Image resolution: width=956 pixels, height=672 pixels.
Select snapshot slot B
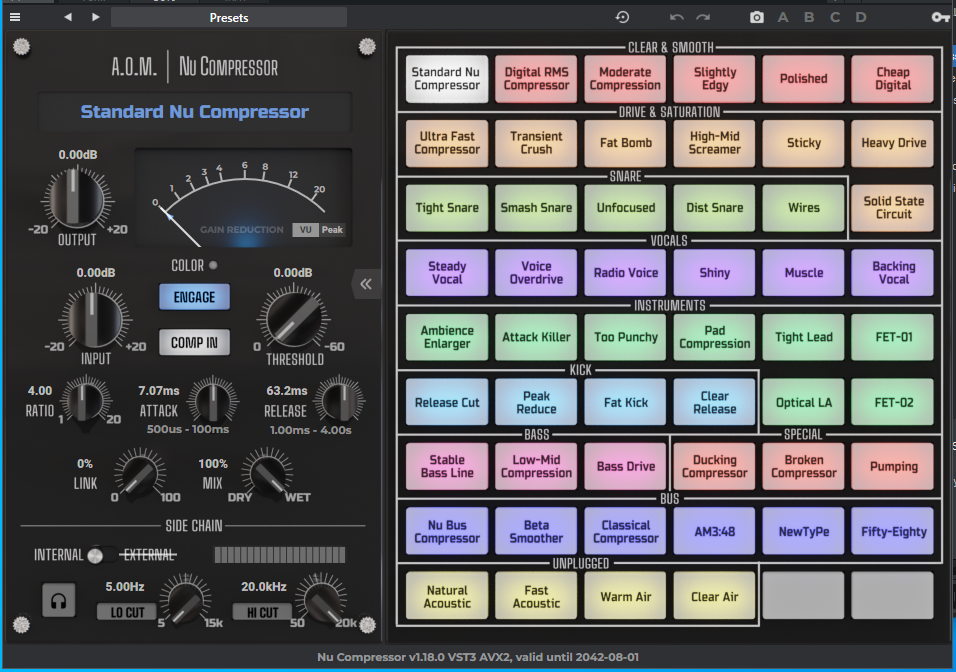[x=809, y=17]
